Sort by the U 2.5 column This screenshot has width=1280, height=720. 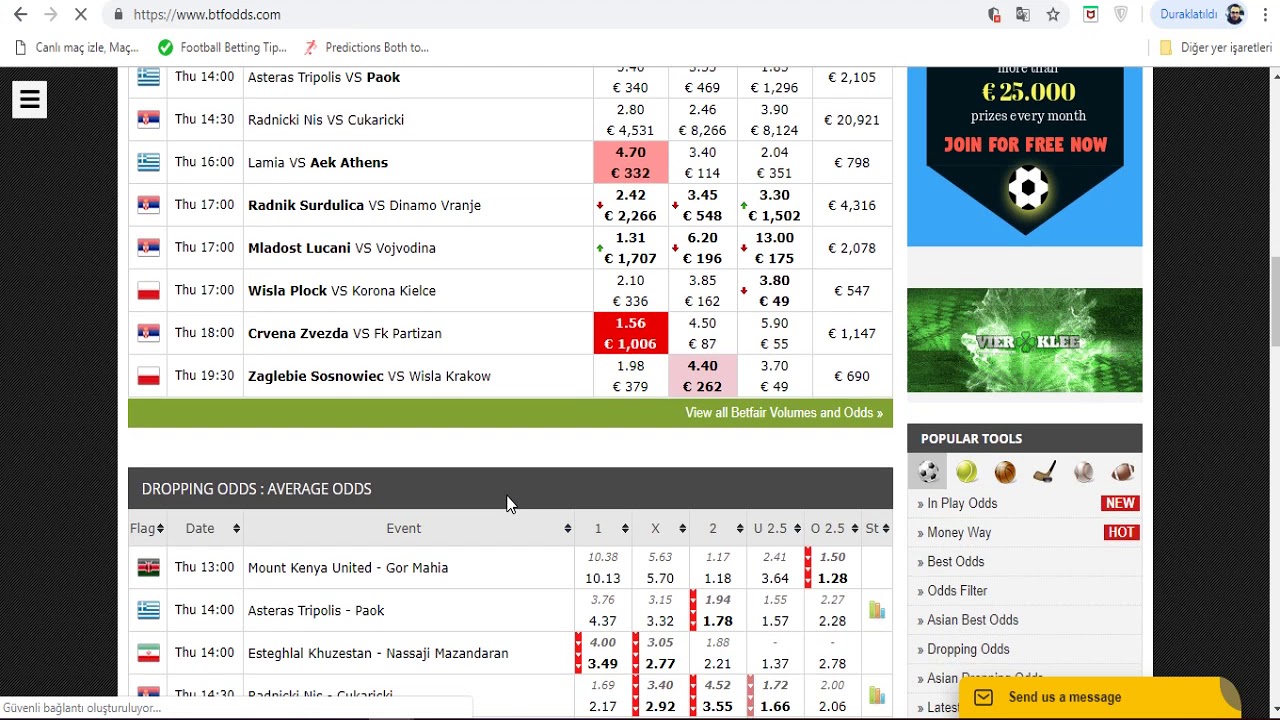pos(775,528)
